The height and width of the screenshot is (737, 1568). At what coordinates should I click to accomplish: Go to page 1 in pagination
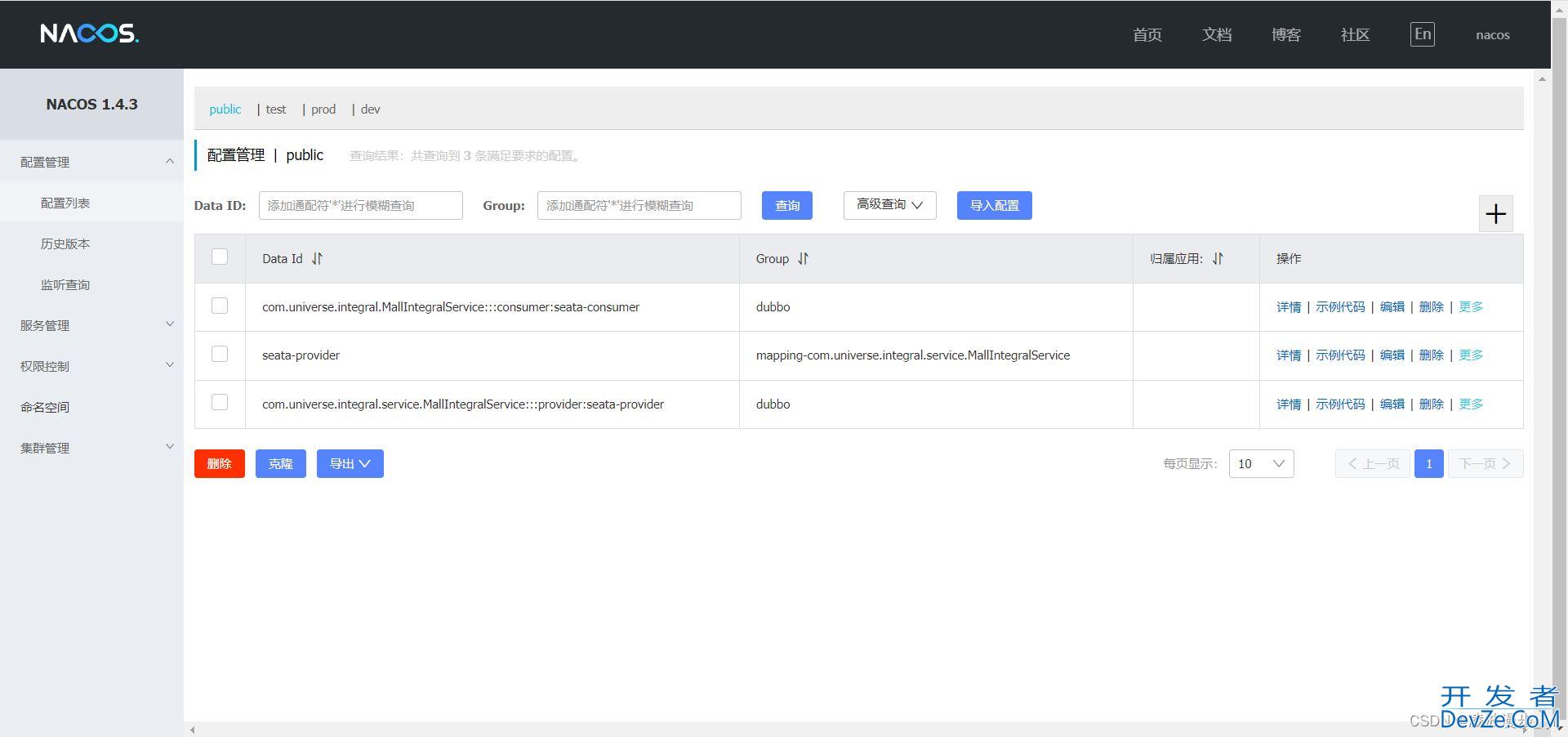coord(1429,463)
